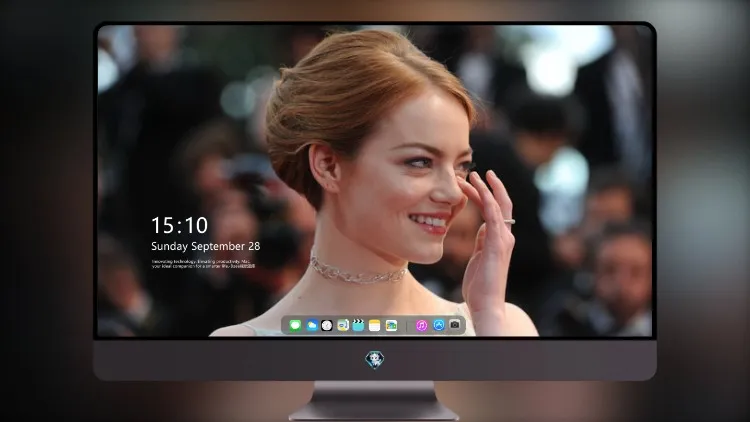Click the date "Sunday September 28"

point(206,246)
